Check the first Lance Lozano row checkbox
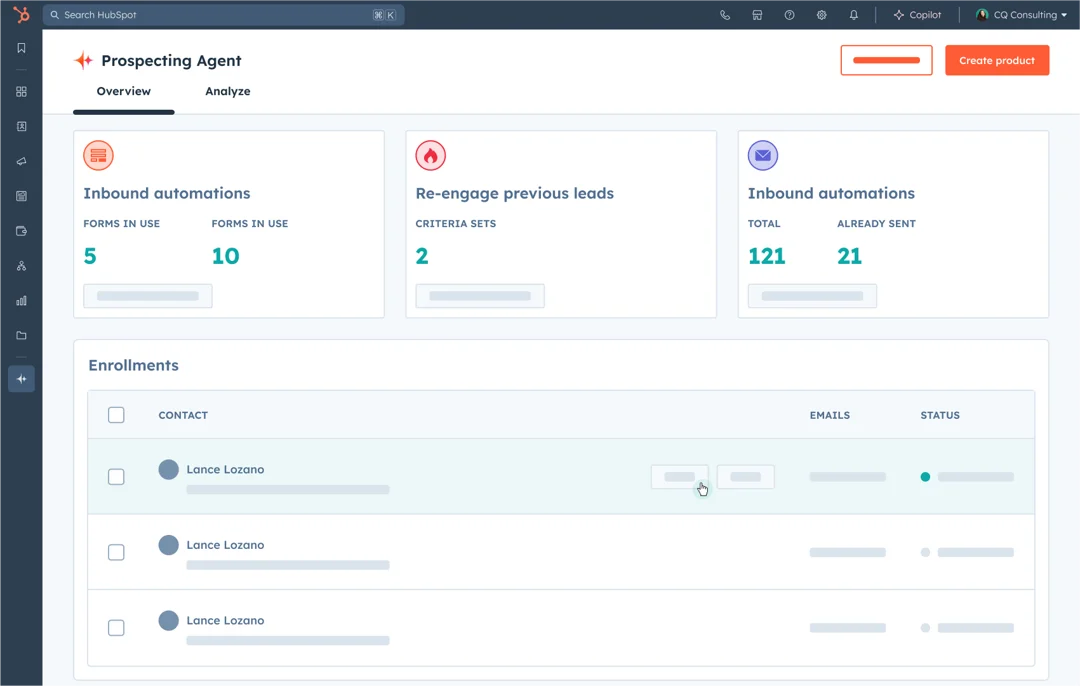This screenshot has height=686, width=1080. 116,477
